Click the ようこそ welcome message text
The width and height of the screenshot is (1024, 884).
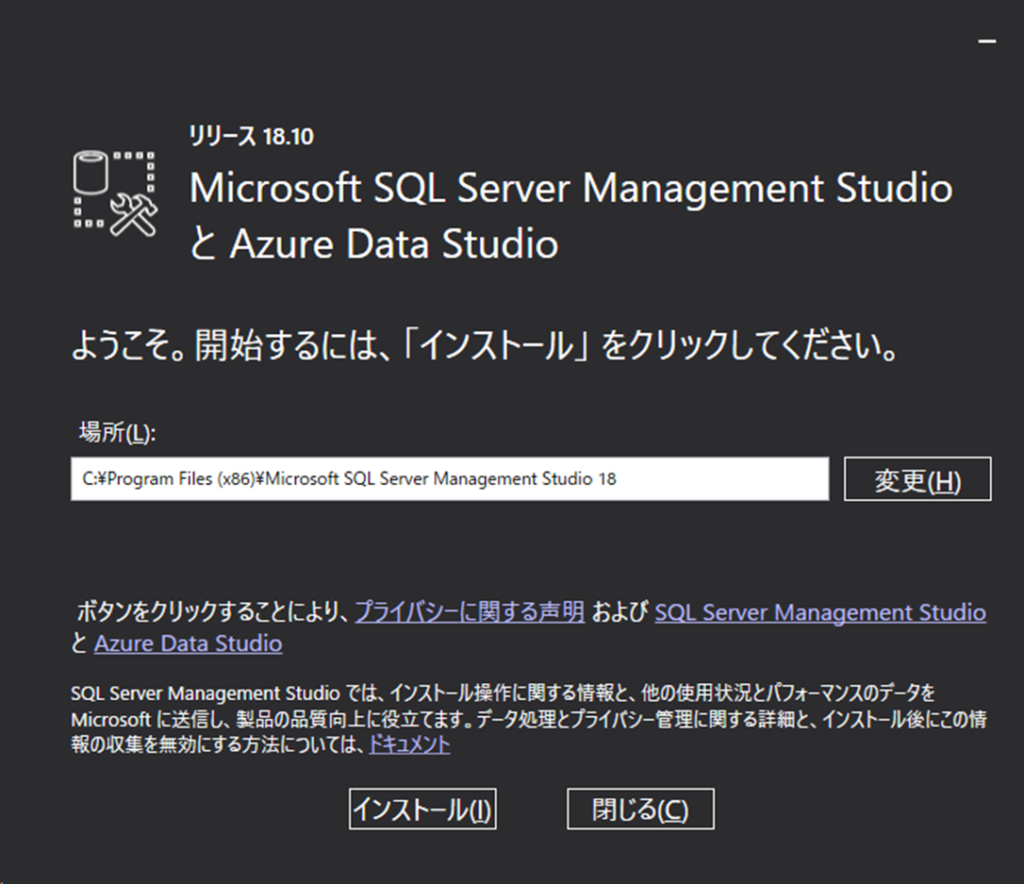click(x=484, y=345)
